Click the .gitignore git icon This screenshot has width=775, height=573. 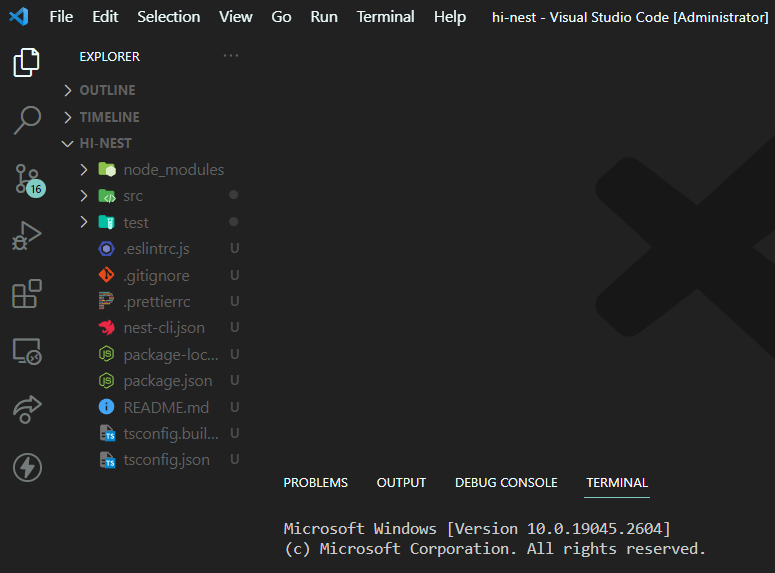(x=106, y=275)
